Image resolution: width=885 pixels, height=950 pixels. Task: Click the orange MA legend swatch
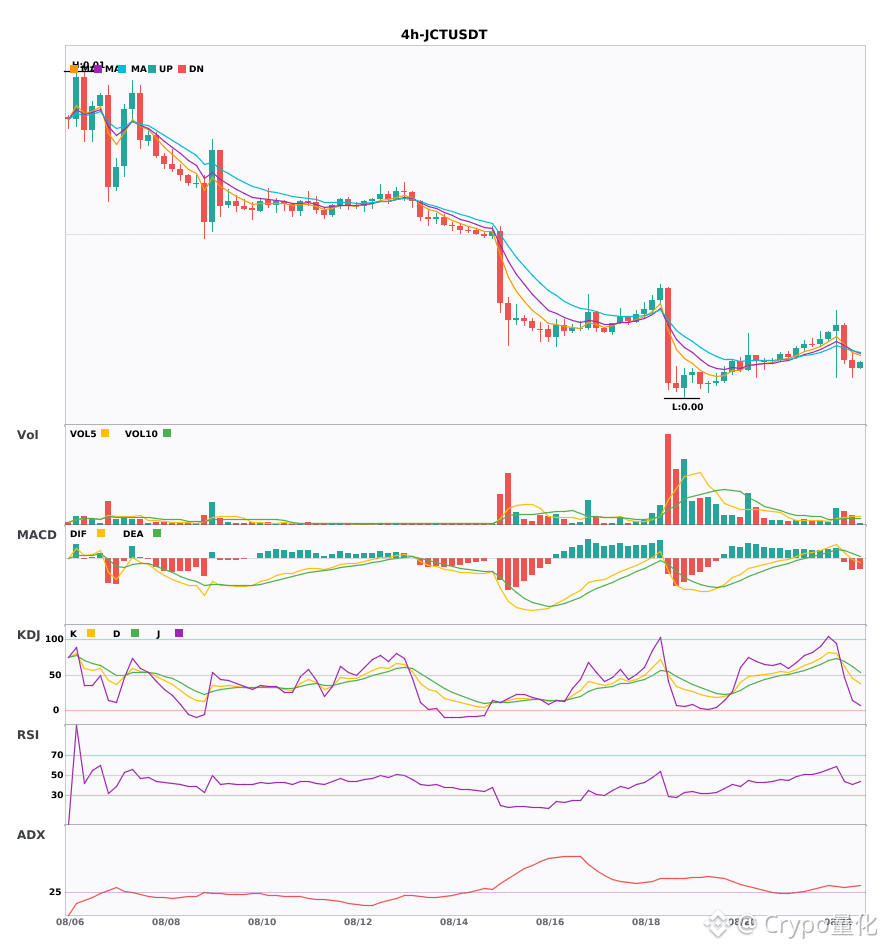point(73,69)
